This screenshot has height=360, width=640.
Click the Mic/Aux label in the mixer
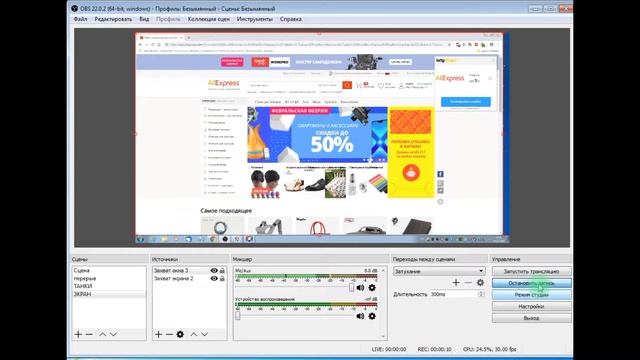coord(243,271)
